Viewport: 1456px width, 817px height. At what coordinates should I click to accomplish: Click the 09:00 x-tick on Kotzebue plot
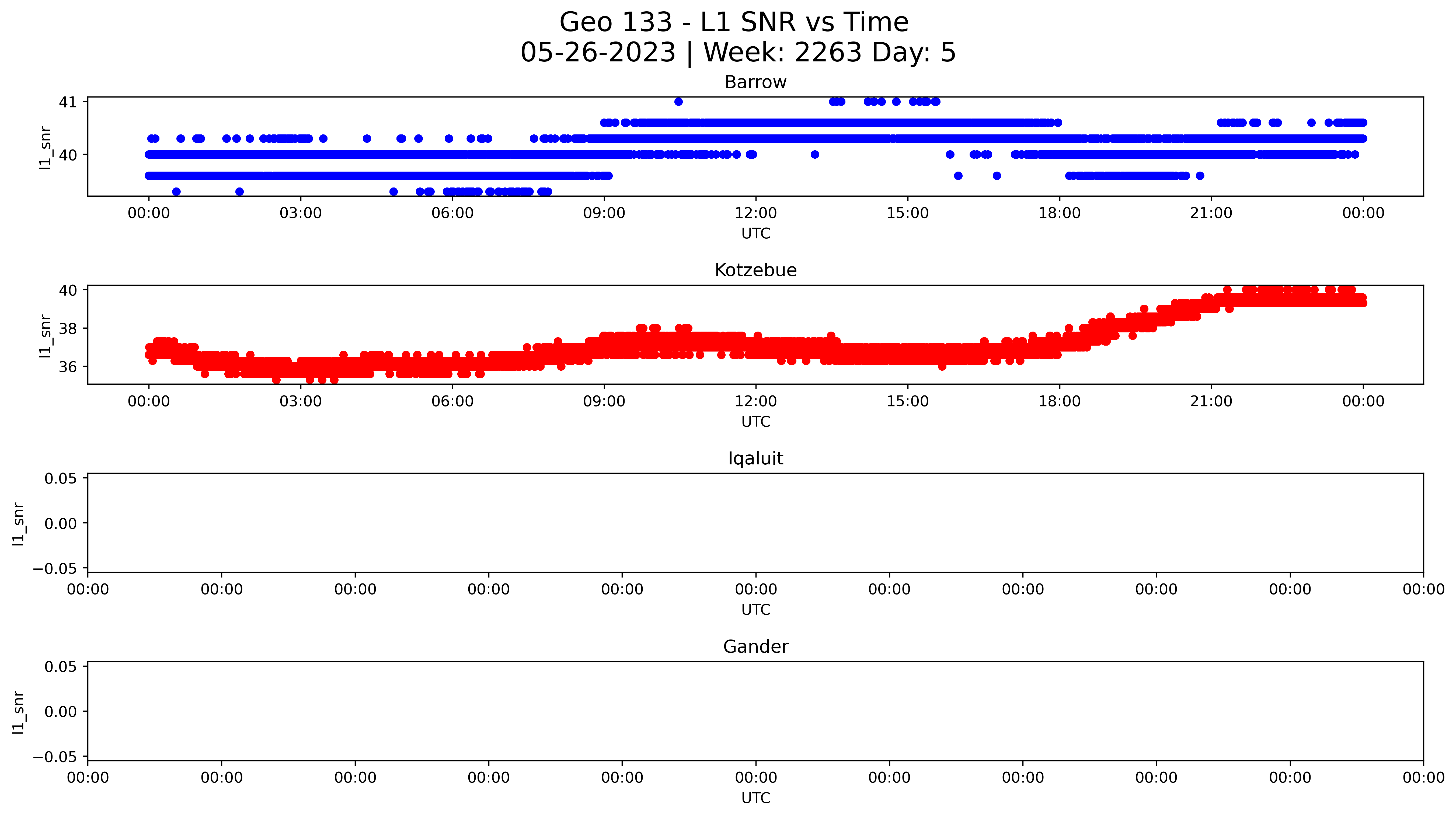coord(604,401)
